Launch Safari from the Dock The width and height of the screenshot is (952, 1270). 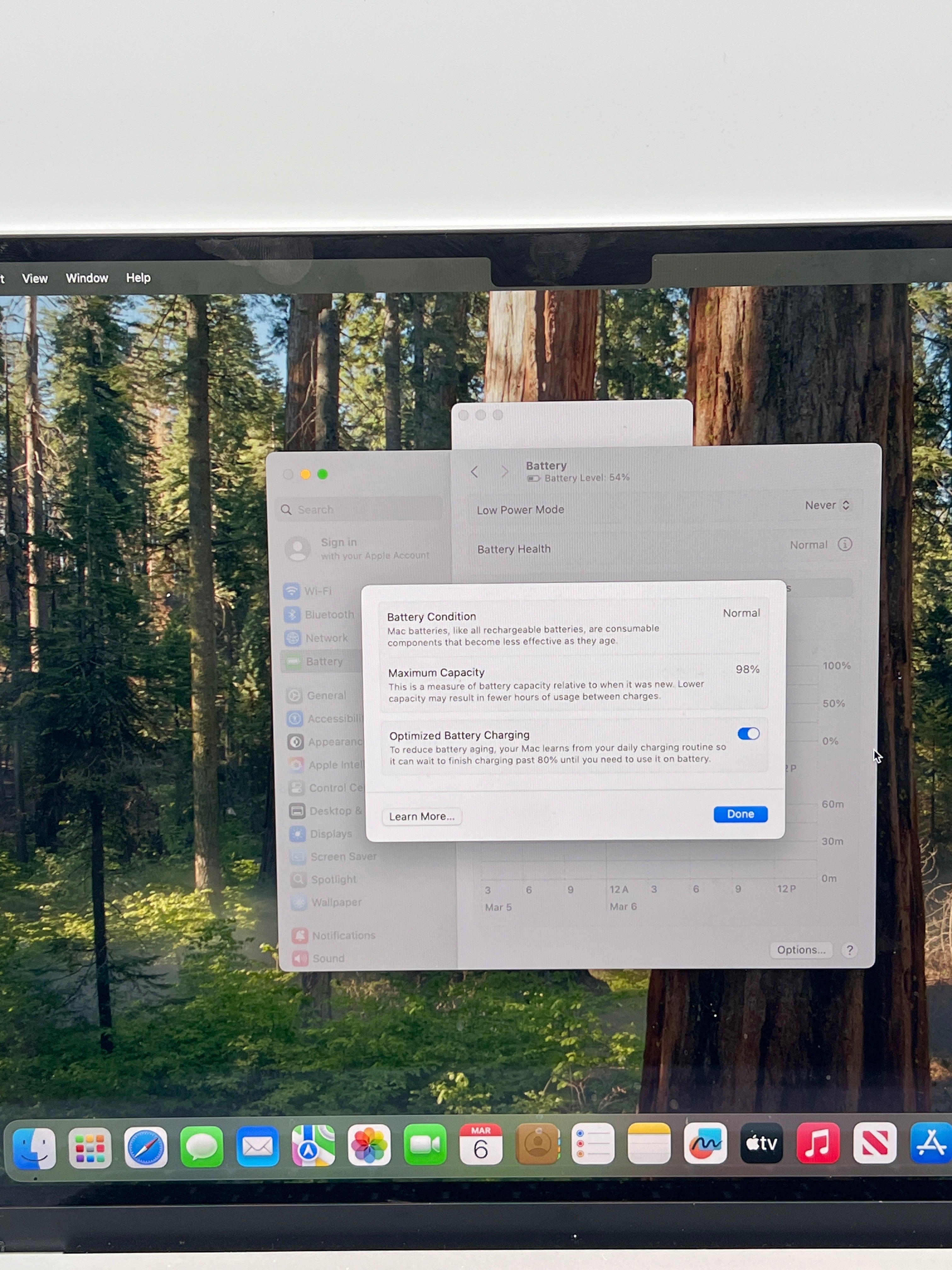click(146, 1148)
